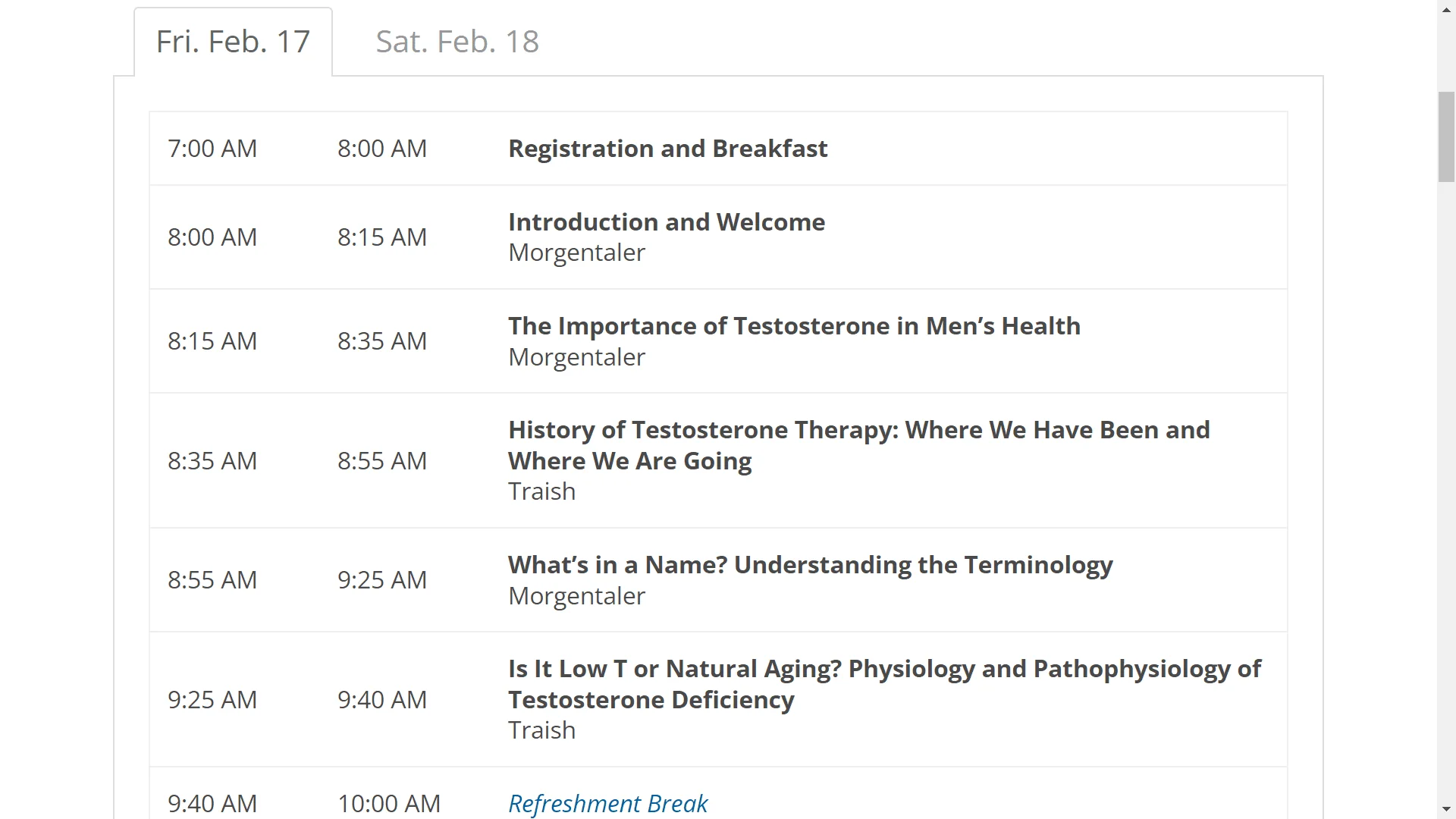Image resolution: width=1456 pixels, height=819 pixels.
Task: Click the 8:15 AM end time of Introduction
Action: [382, 237]
